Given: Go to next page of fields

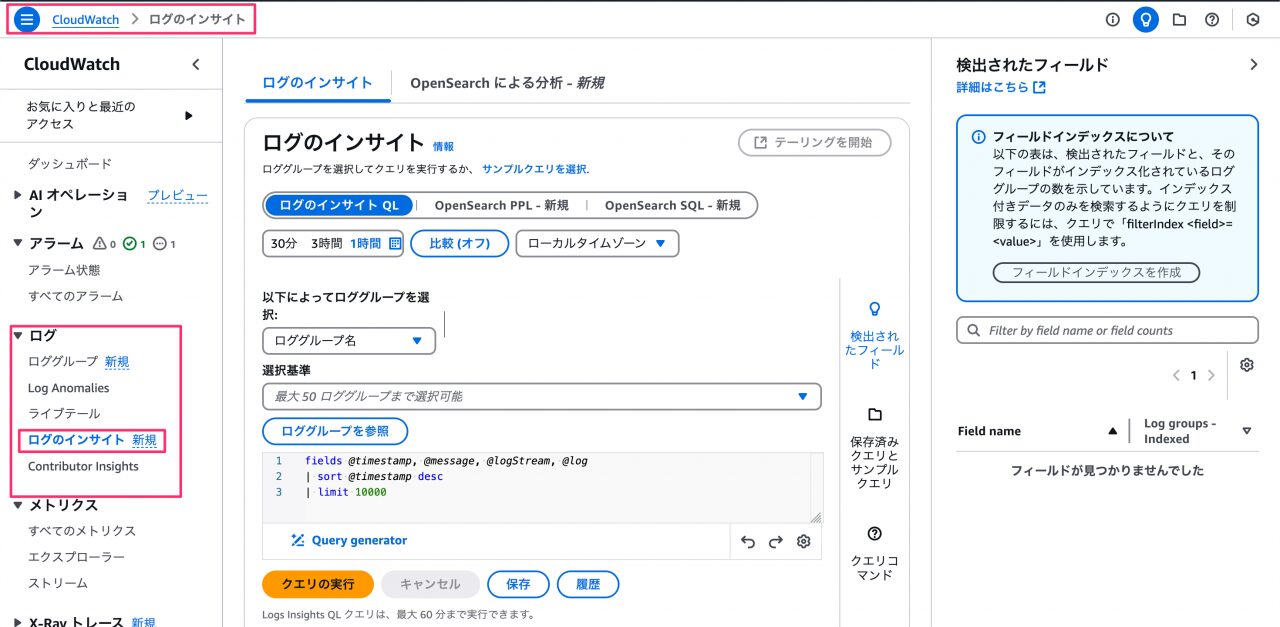Looking at the screenshot, I should [1211, 376].
